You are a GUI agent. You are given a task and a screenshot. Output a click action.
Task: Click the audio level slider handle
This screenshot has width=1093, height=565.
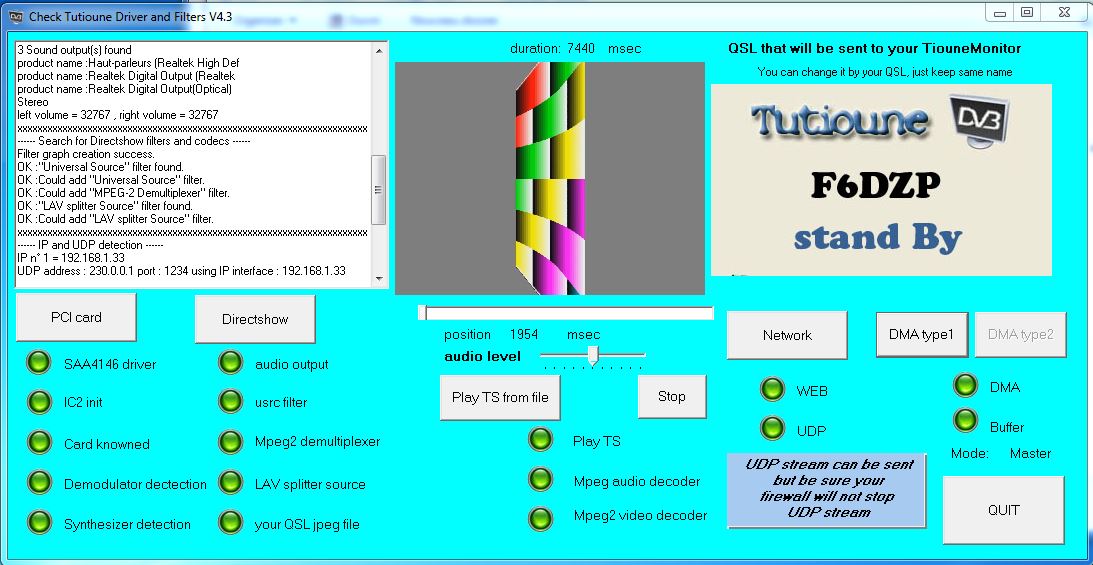coord(593,355)
